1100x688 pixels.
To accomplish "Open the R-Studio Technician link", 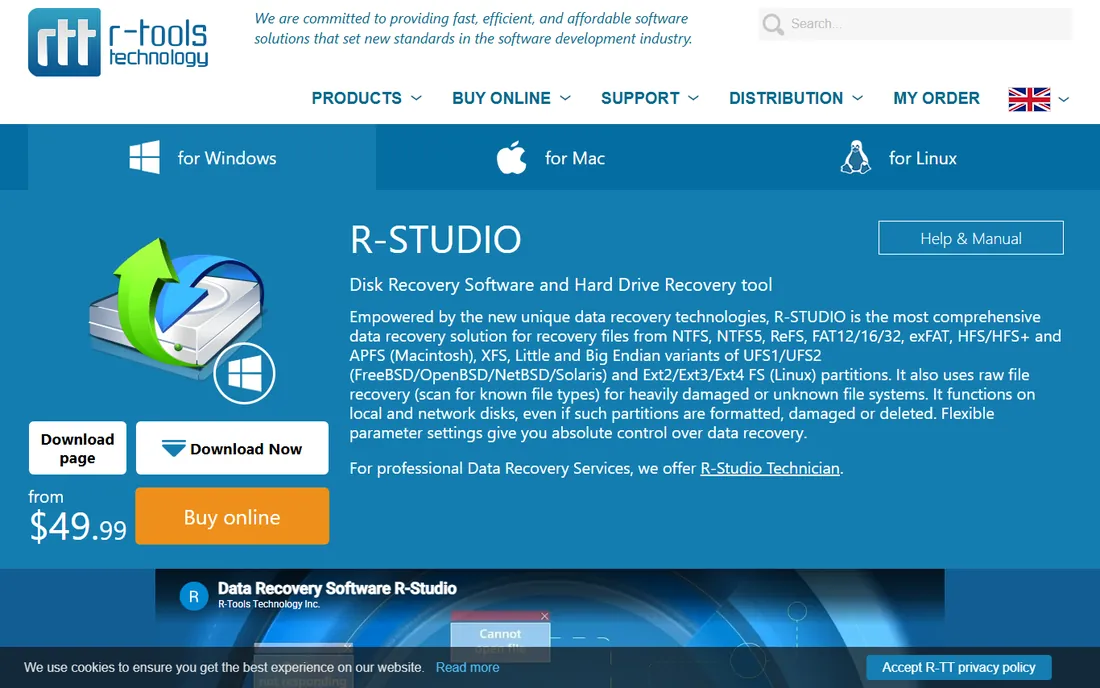I will 770,468.
